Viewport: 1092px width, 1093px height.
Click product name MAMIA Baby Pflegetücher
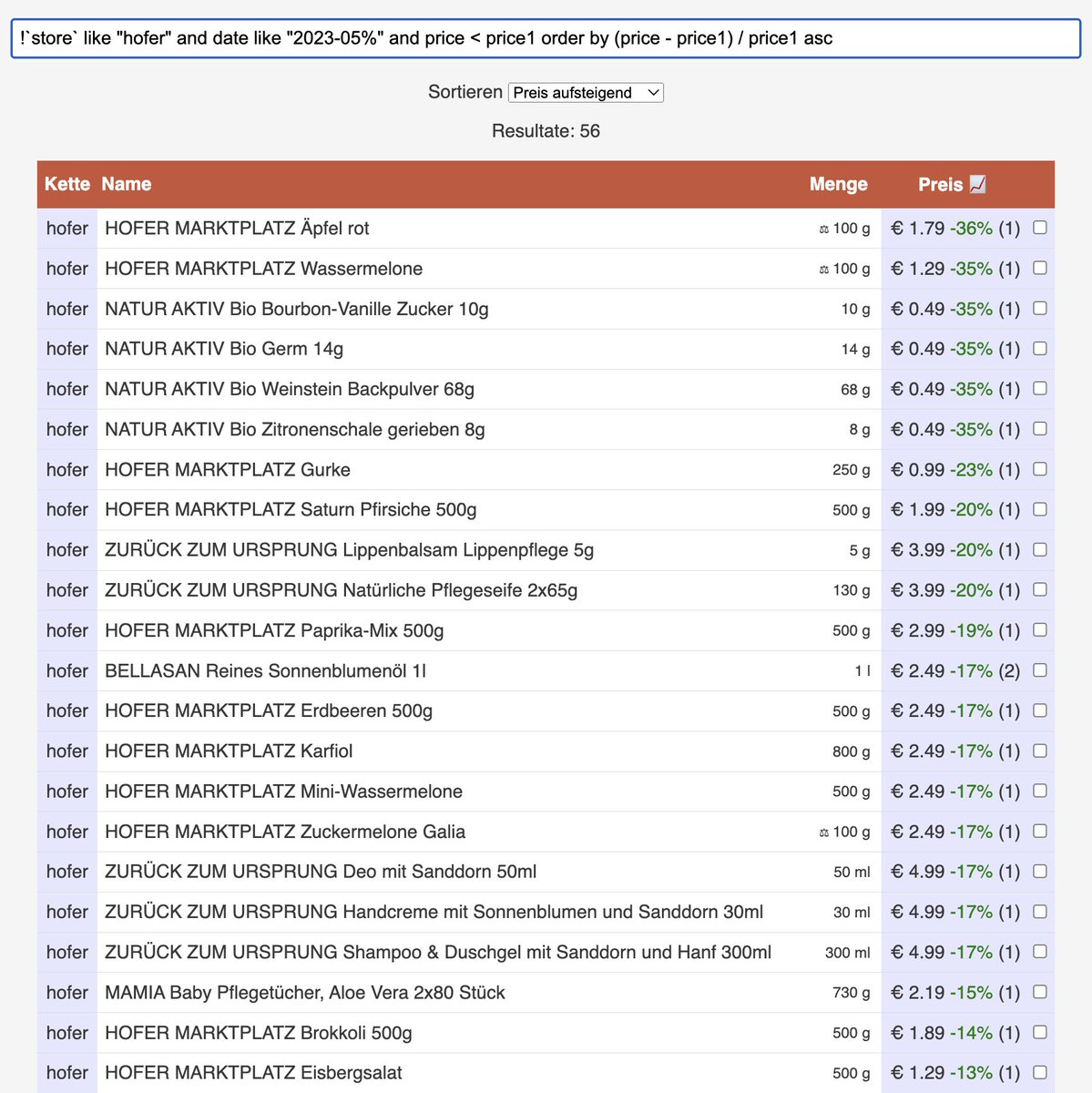[304, 992]
